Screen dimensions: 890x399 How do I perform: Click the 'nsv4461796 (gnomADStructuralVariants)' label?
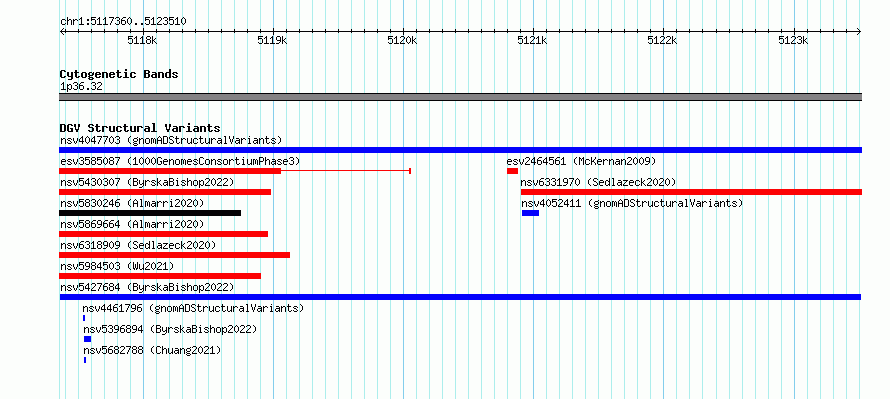point(193,308)
